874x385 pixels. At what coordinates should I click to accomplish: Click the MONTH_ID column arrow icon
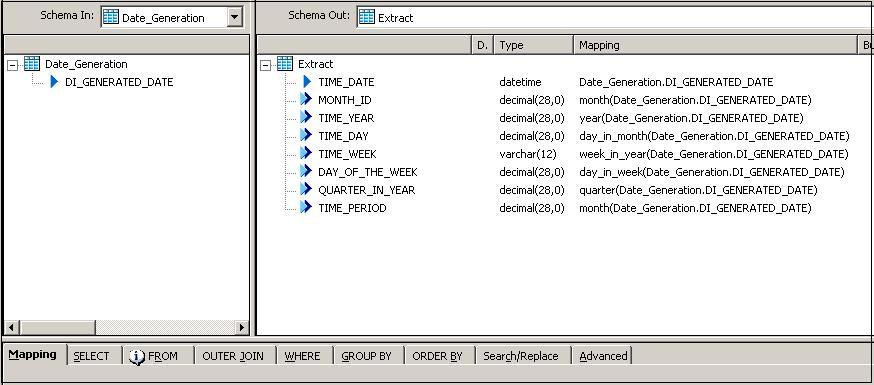coord(306,99)
